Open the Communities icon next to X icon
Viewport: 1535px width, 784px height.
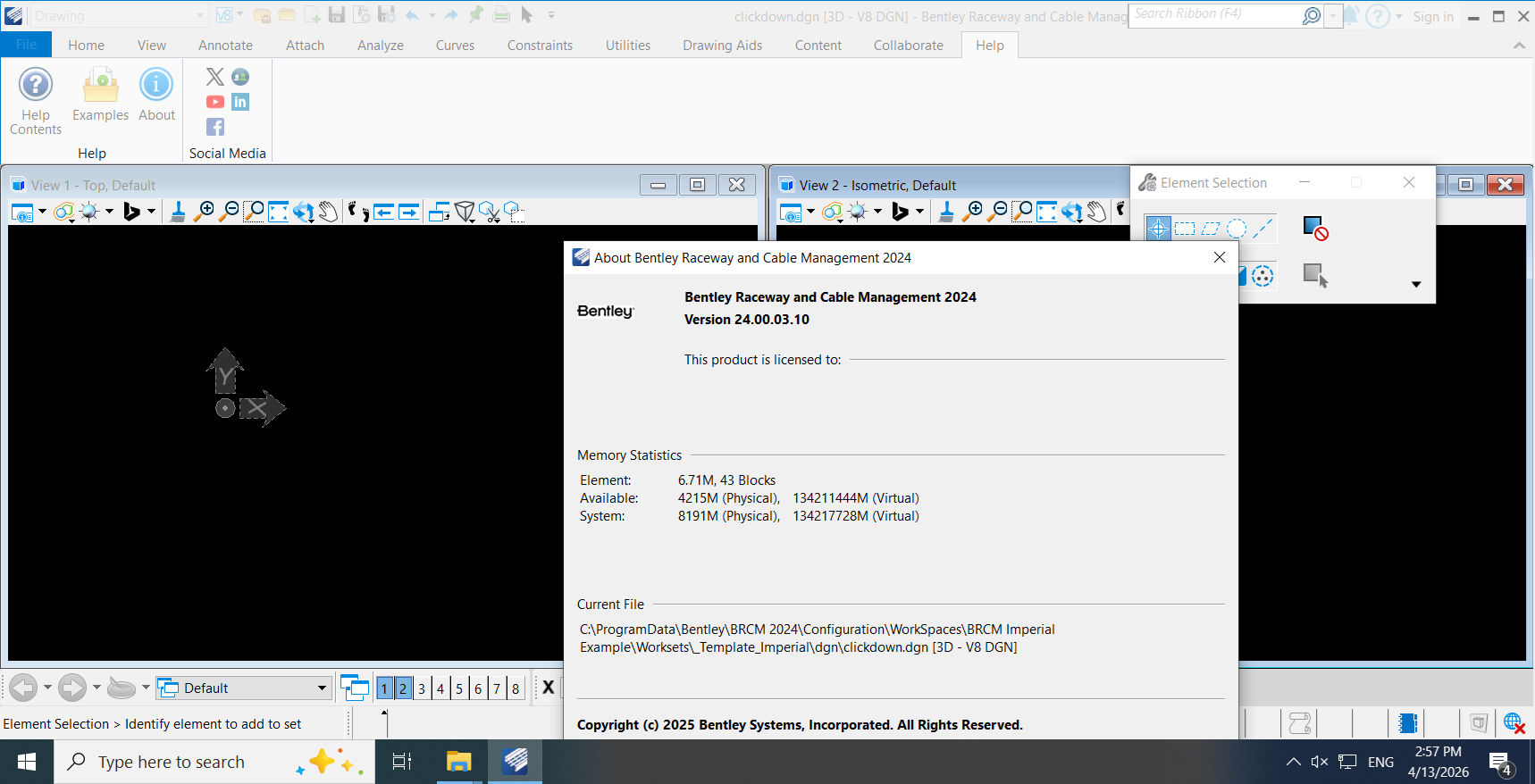click(240, 77)
